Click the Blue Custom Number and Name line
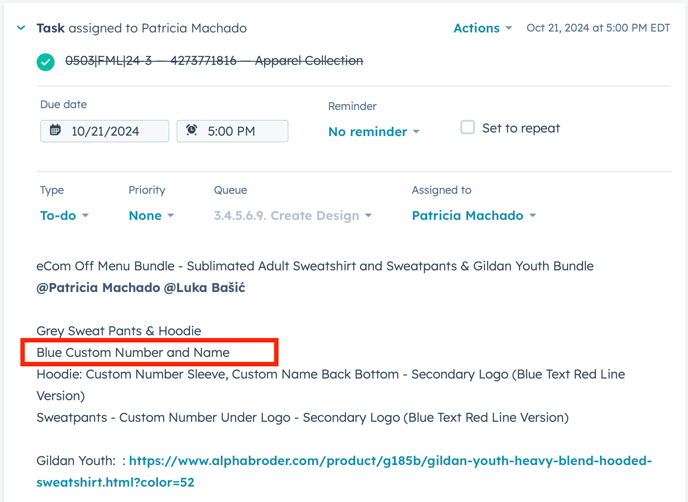Image resolution: width=688 pixels, height=502 pixels. pos(133,353)
